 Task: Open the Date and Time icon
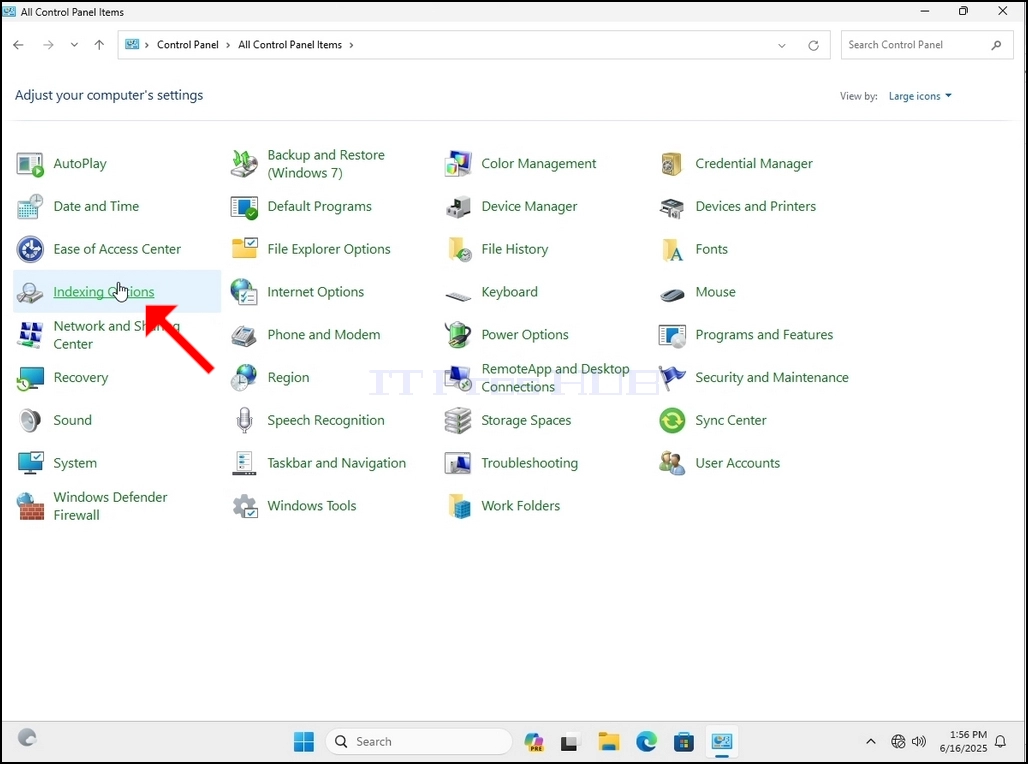pos(30,207)
